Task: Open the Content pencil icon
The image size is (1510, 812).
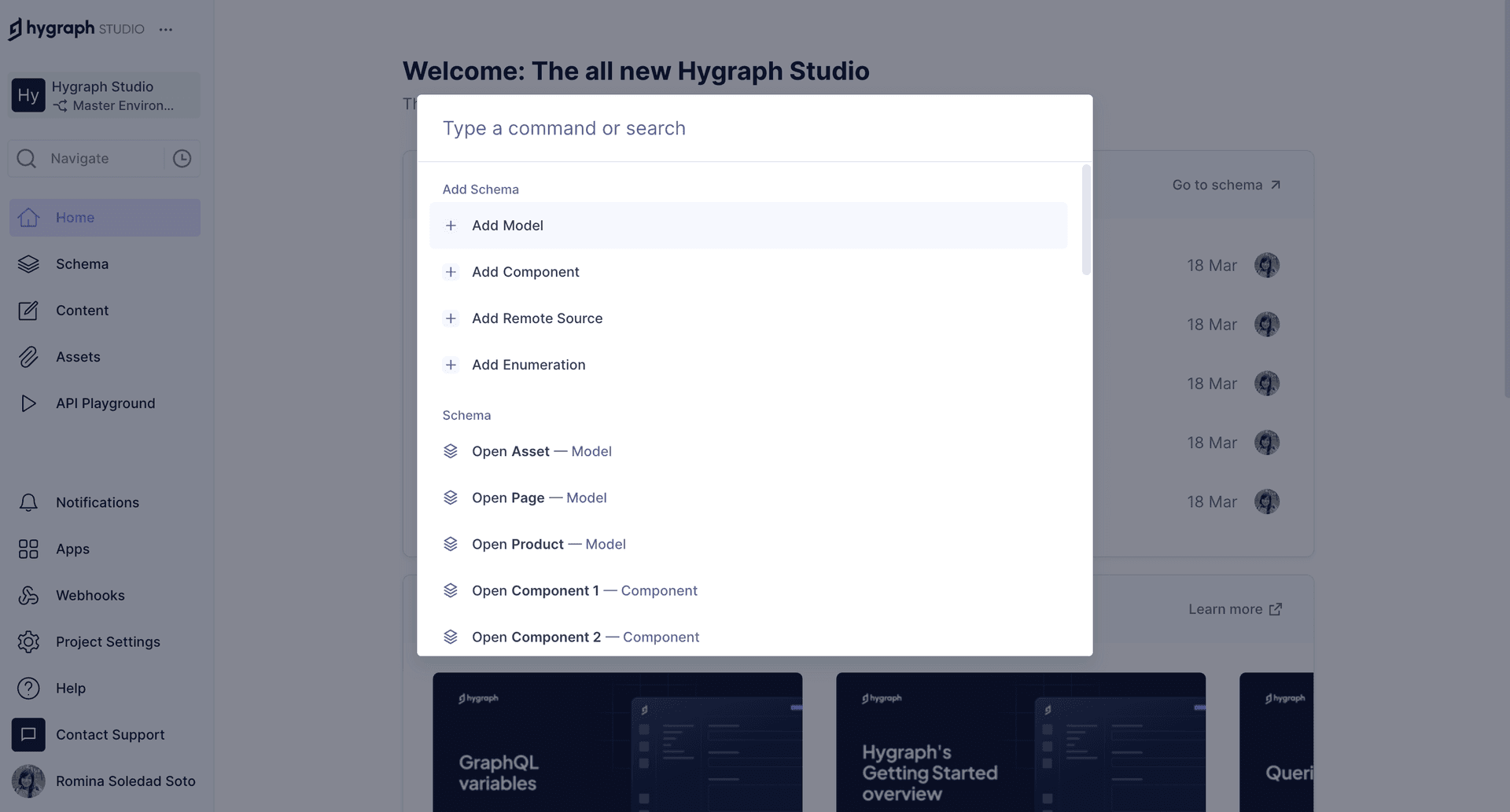Action: coord(28,310)
